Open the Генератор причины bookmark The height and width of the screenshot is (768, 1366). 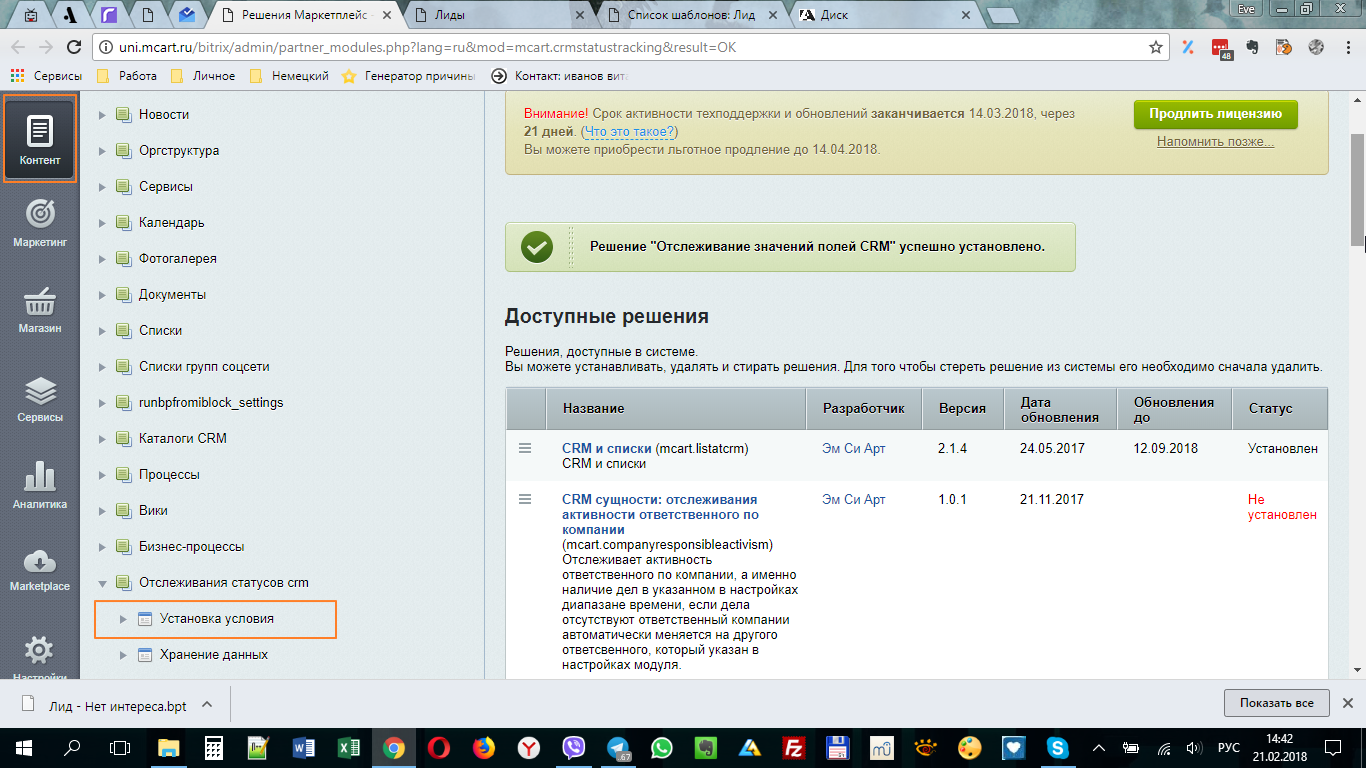click(x=409, y=76)
